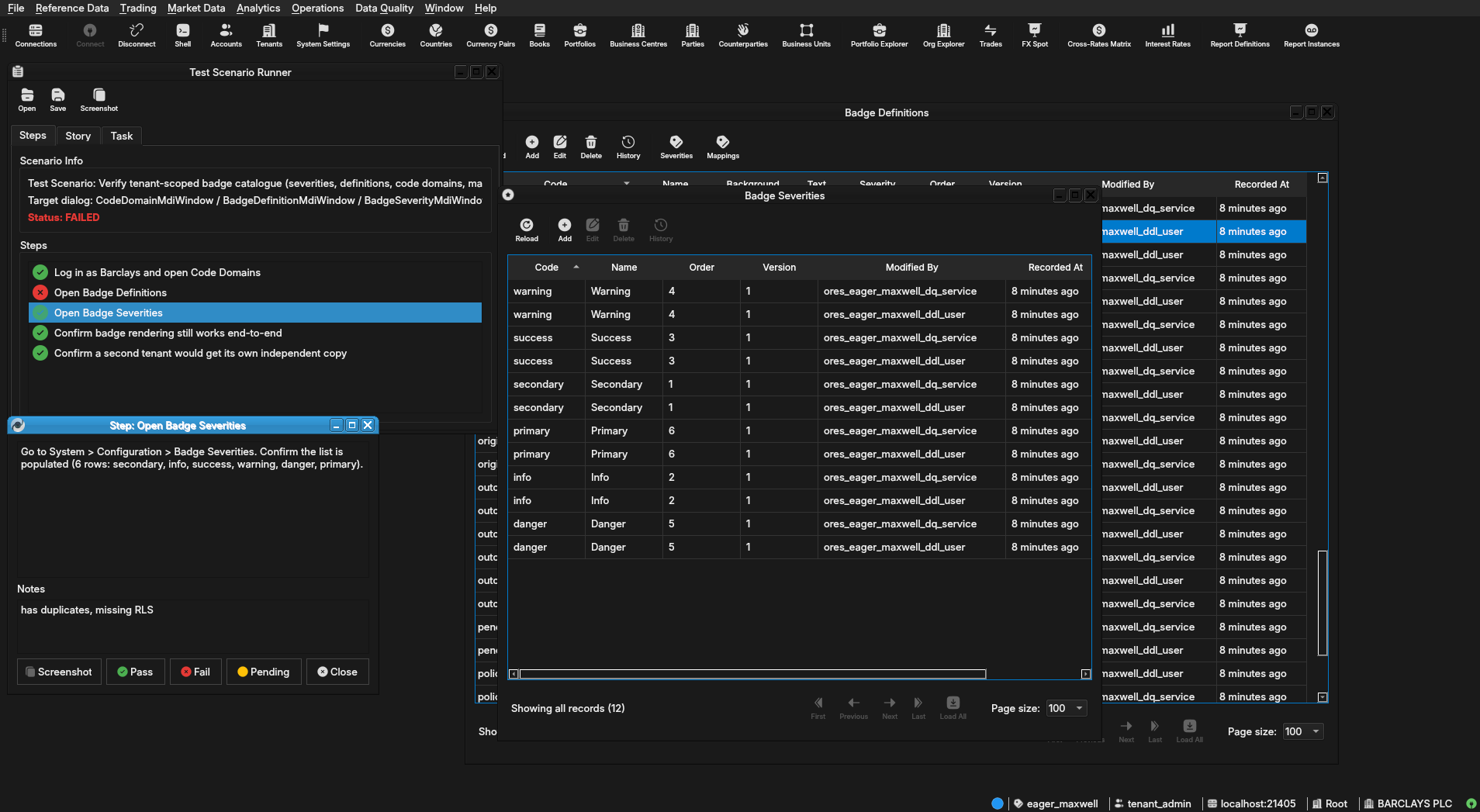Open the Counterparties icon
1480x812 pixels.
click(x=743, y=35)
